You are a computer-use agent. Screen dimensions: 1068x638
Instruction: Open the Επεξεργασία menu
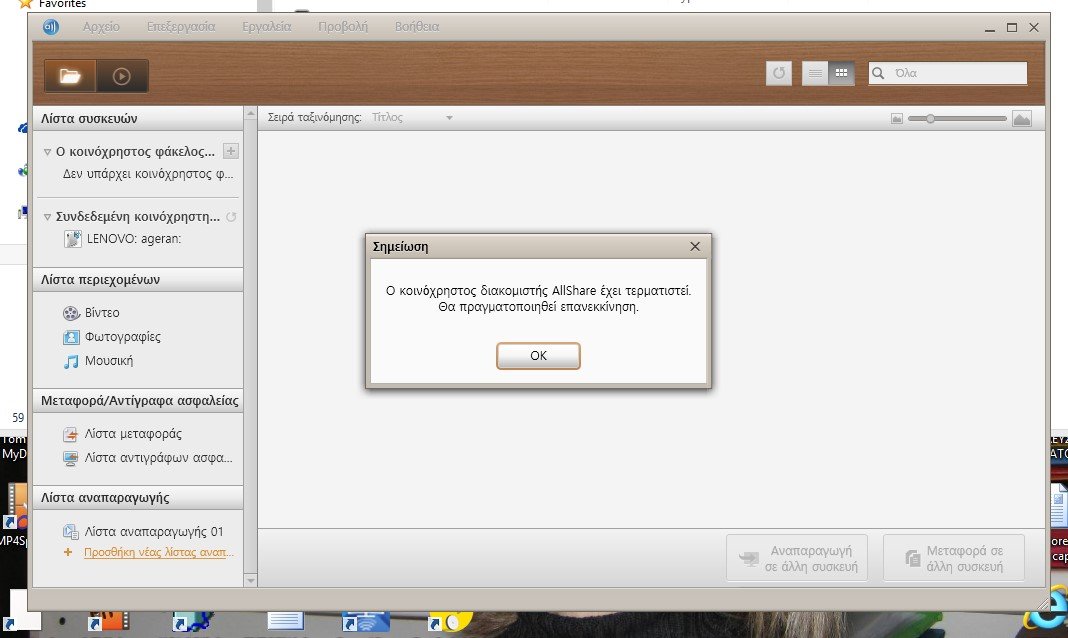180,27
